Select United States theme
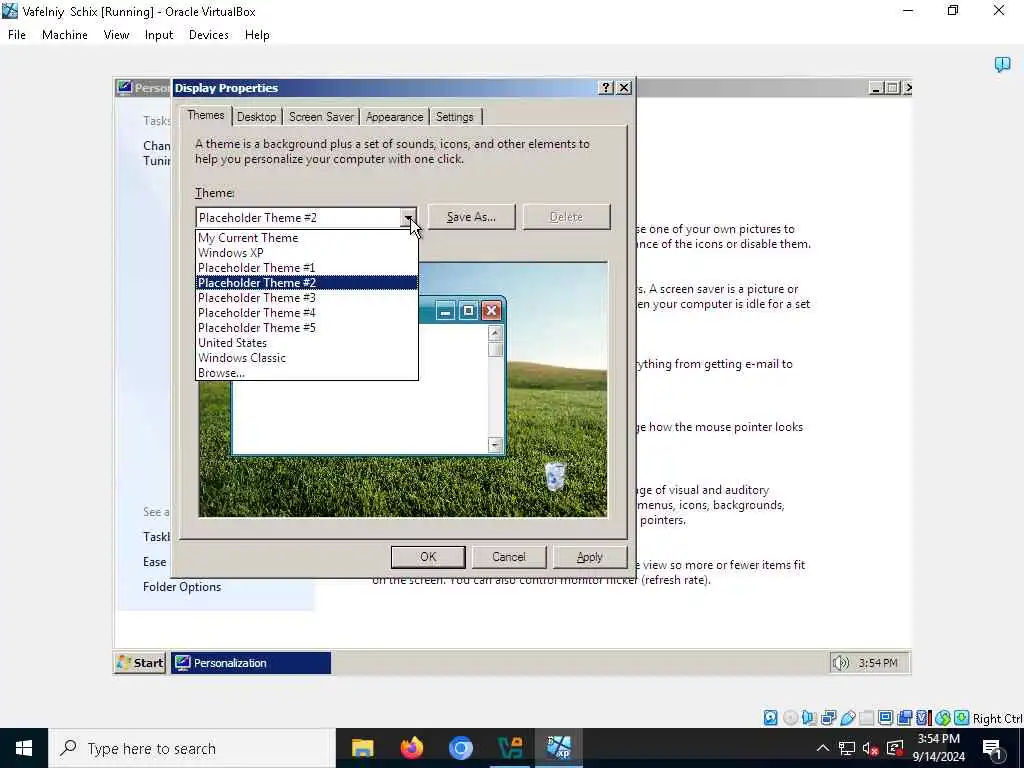 tap(306, 343)
